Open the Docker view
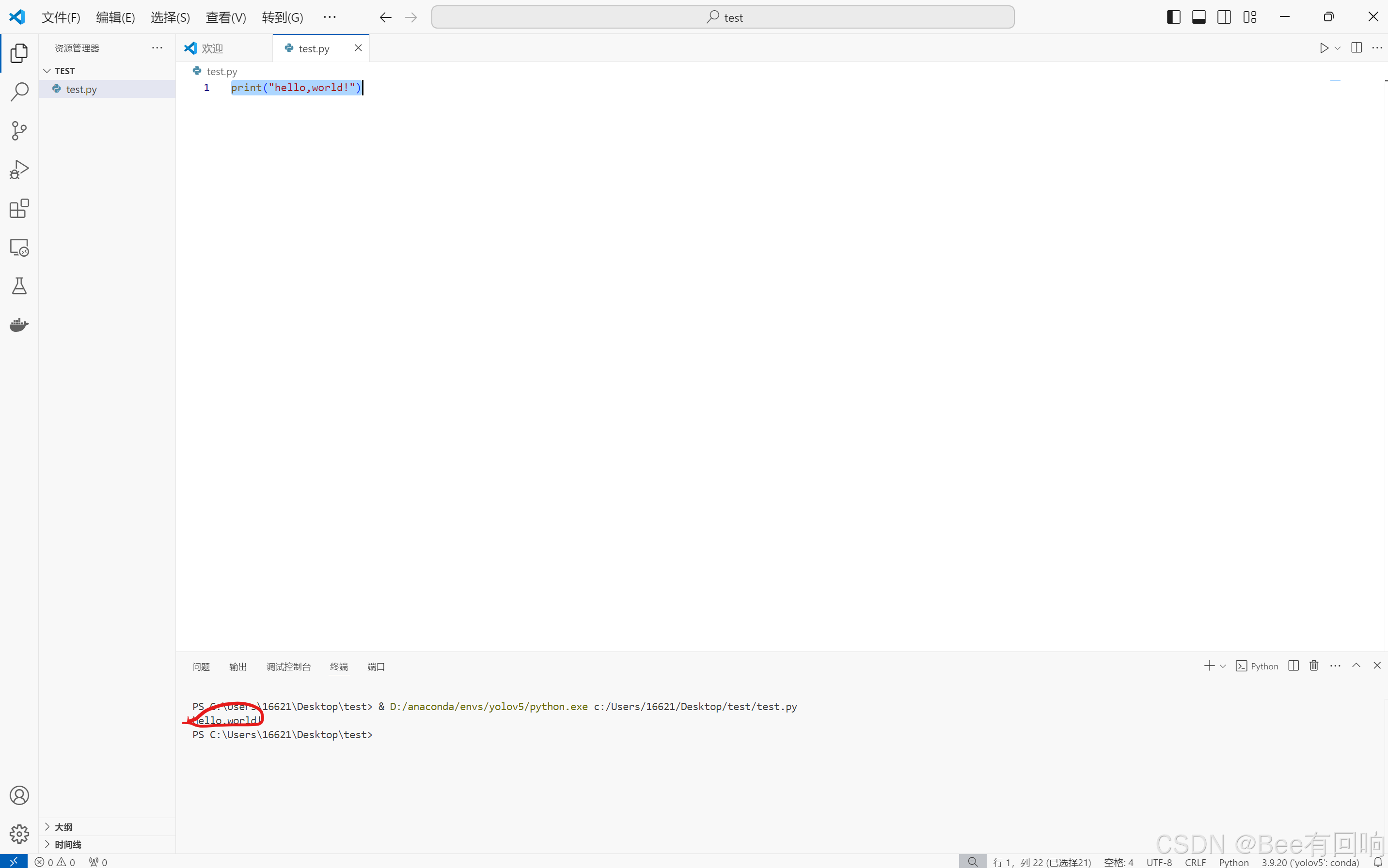 click(19, 325)
